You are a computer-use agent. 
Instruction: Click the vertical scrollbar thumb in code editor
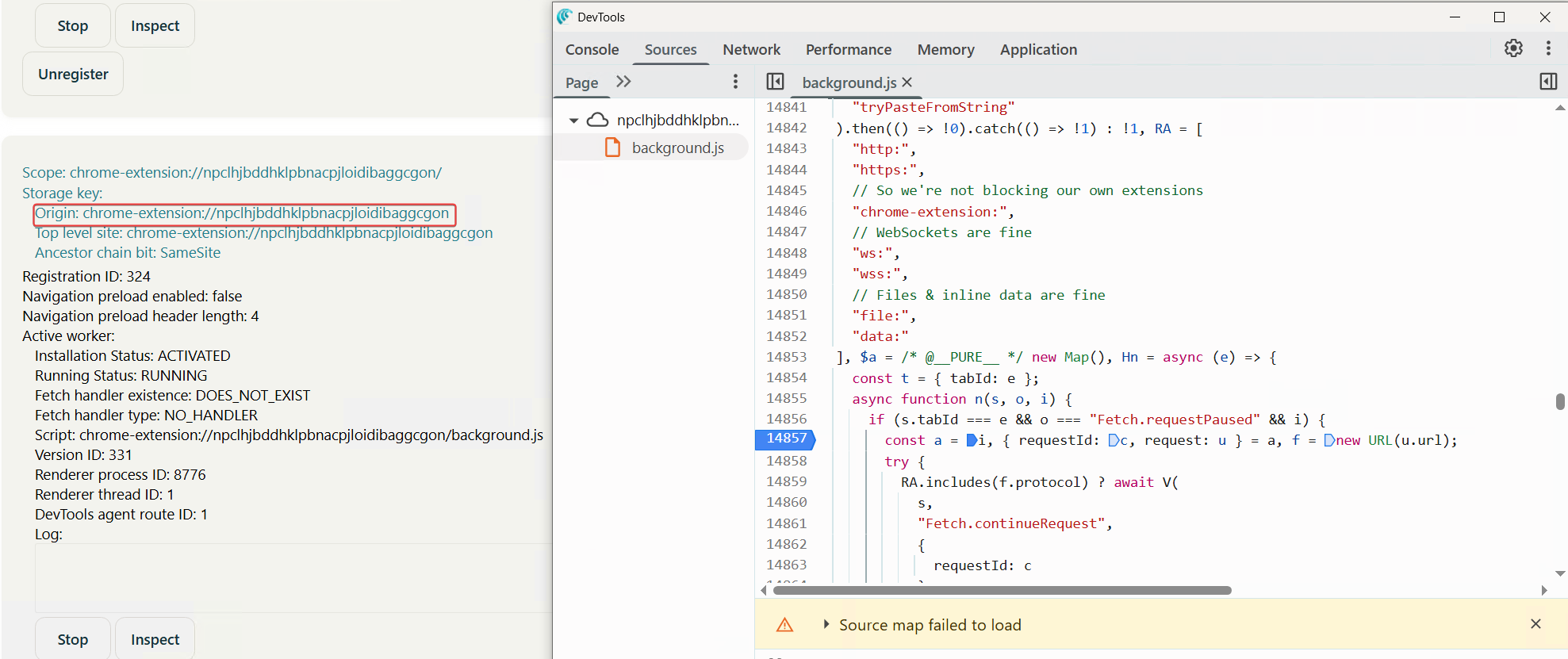click(1560, 401)
